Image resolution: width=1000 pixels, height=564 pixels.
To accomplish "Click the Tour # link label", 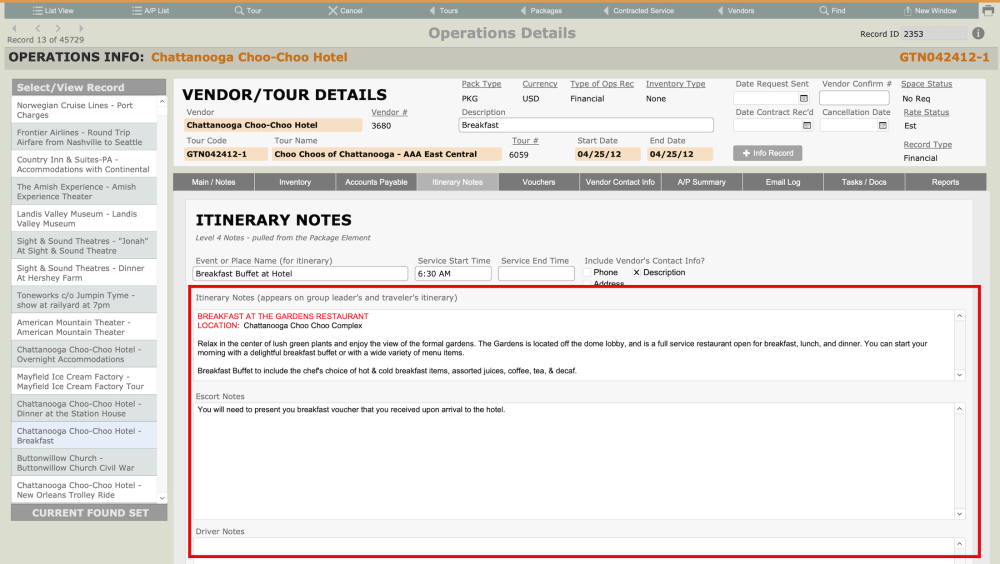I will 525,140.
